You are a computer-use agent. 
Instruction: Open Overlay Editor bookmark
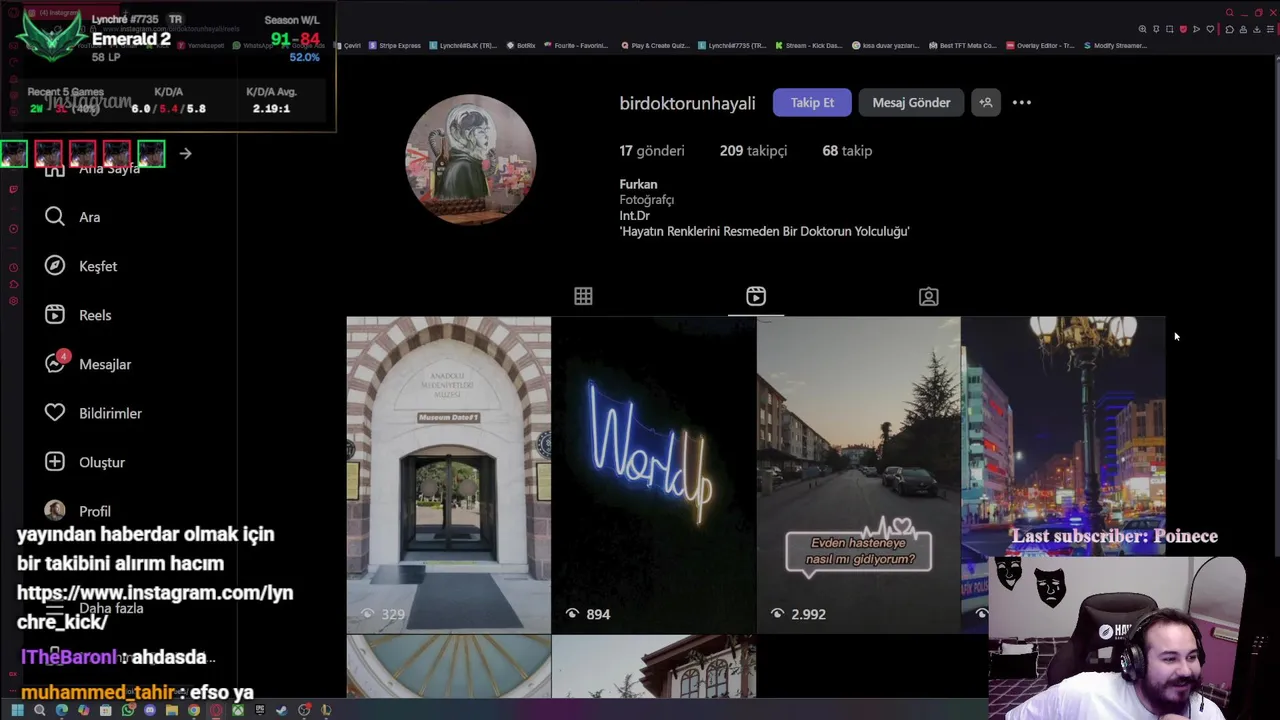pyautogui.click(x=1041, y=45)
